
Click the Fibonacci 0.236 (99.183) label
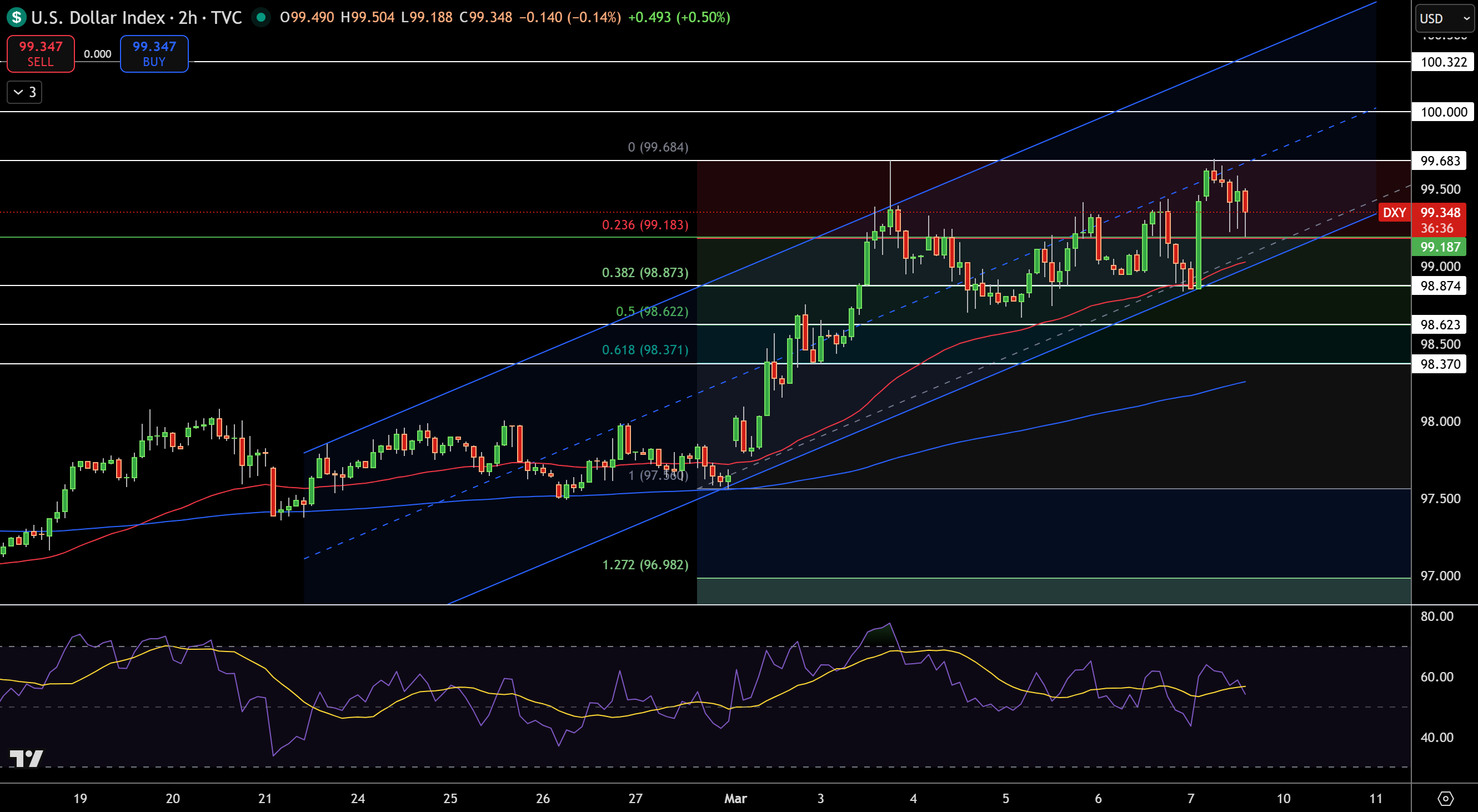tap(645, 225)
